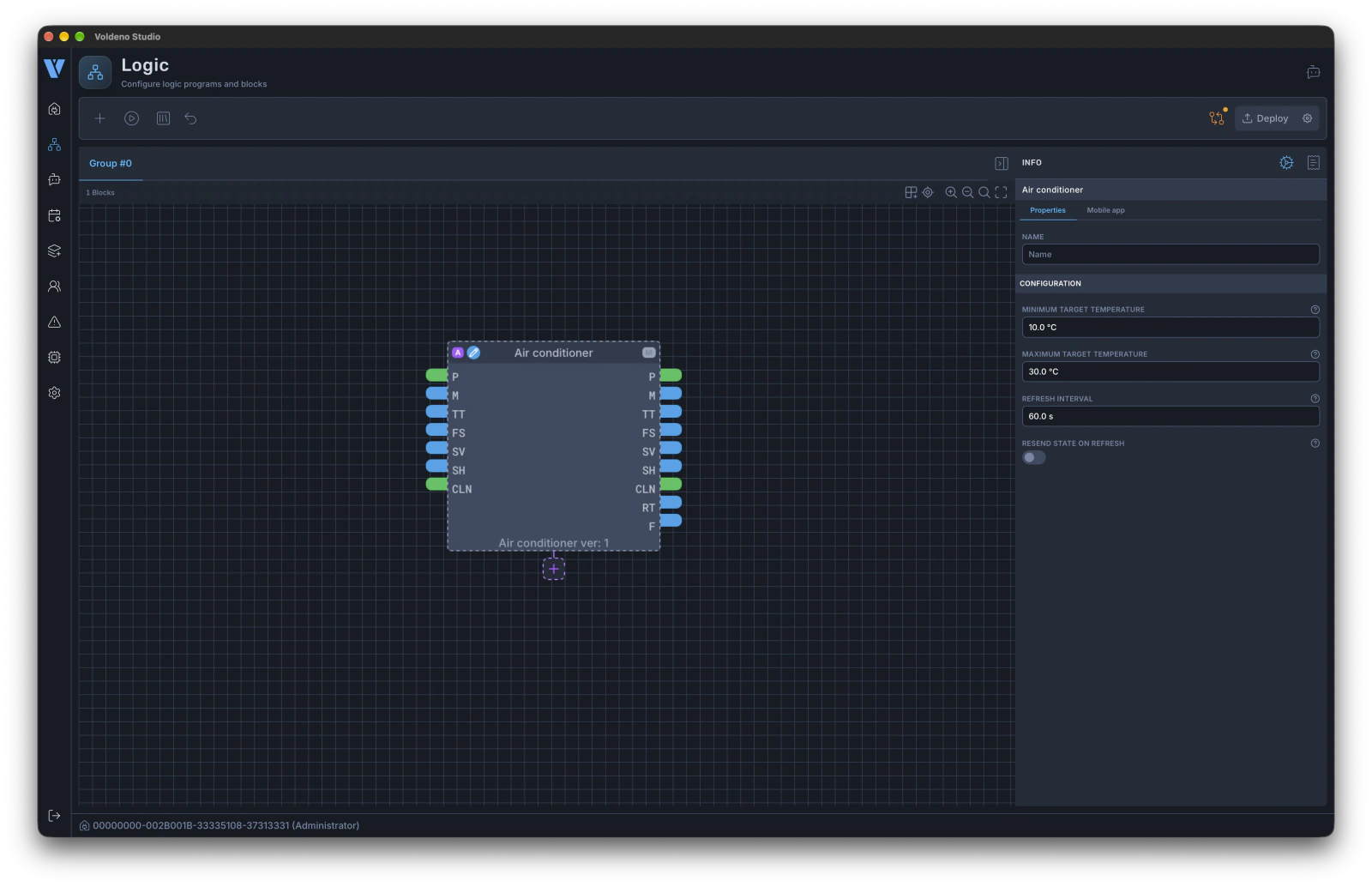Viewport: 1372px width, 887px height.
Task: Collapse the Info side panel
Action: coord(1001,163)
